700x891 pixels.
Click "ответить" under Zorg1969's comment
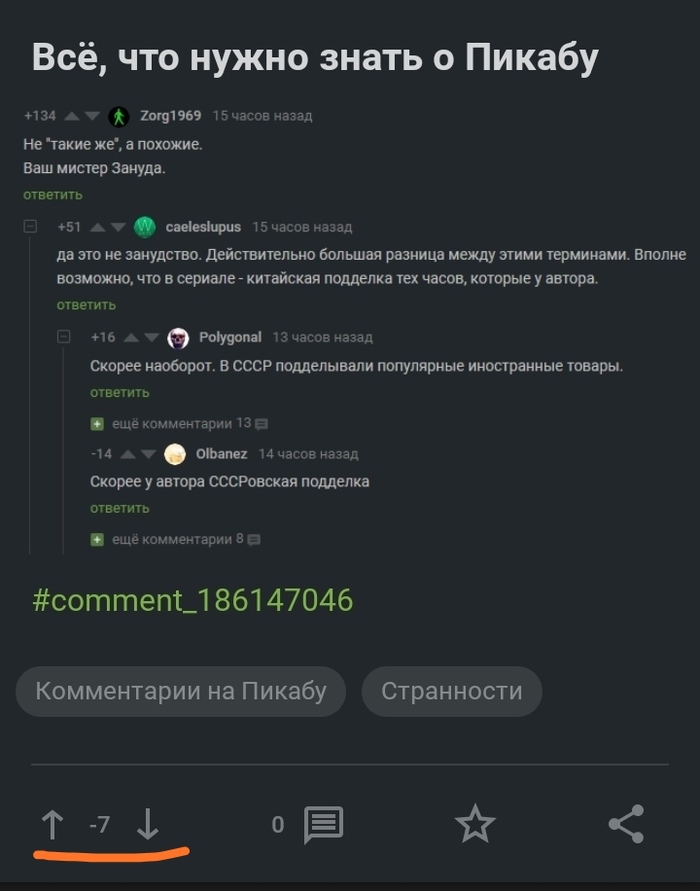coord(53,194)
